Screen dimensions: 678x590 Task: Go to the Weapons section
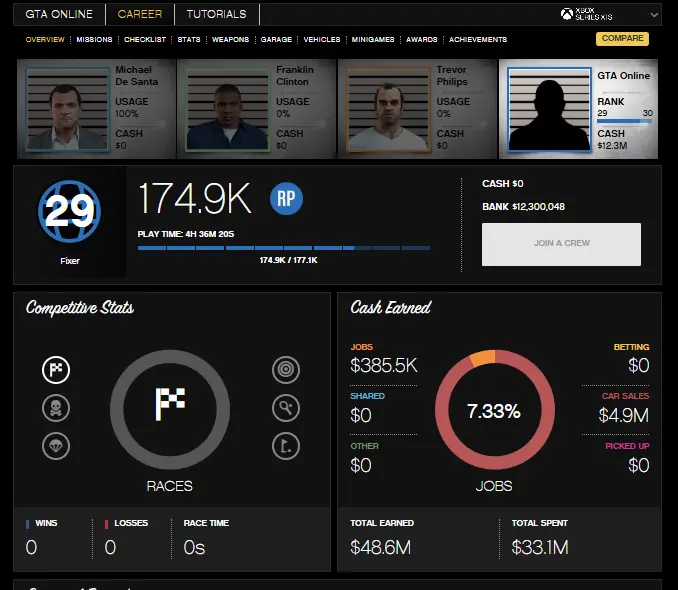[230, 40]
